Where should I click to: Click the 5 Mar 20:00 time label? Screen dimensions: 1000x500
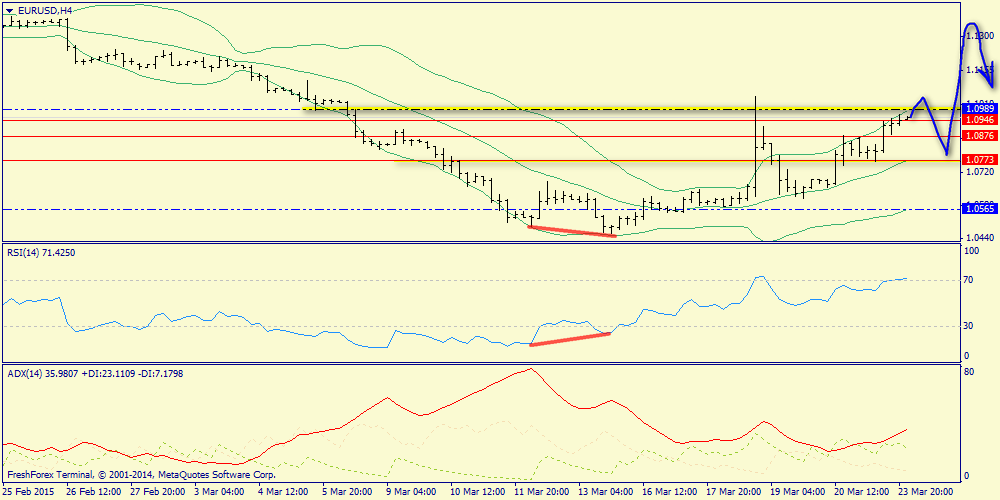pos(349,492)
